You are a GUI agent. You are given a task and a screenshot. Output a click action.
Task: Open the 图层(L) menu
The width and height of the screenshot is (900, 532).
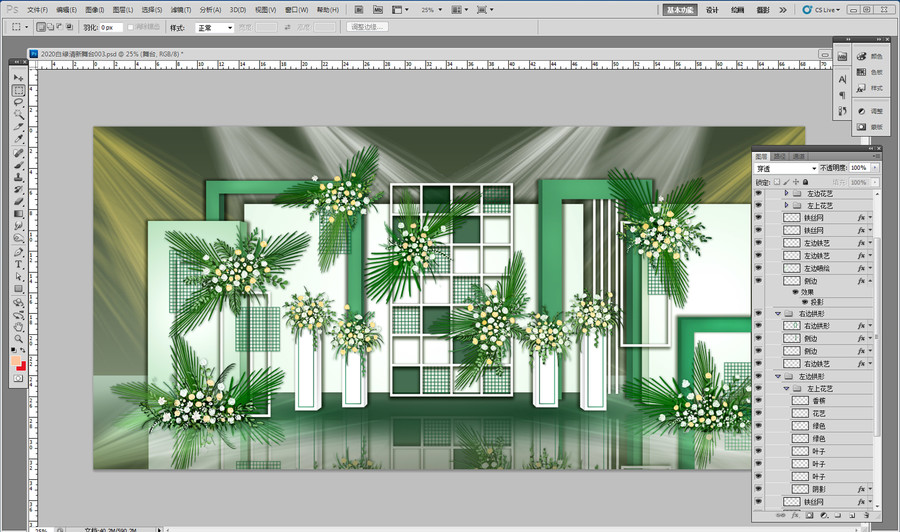[123, 10]
